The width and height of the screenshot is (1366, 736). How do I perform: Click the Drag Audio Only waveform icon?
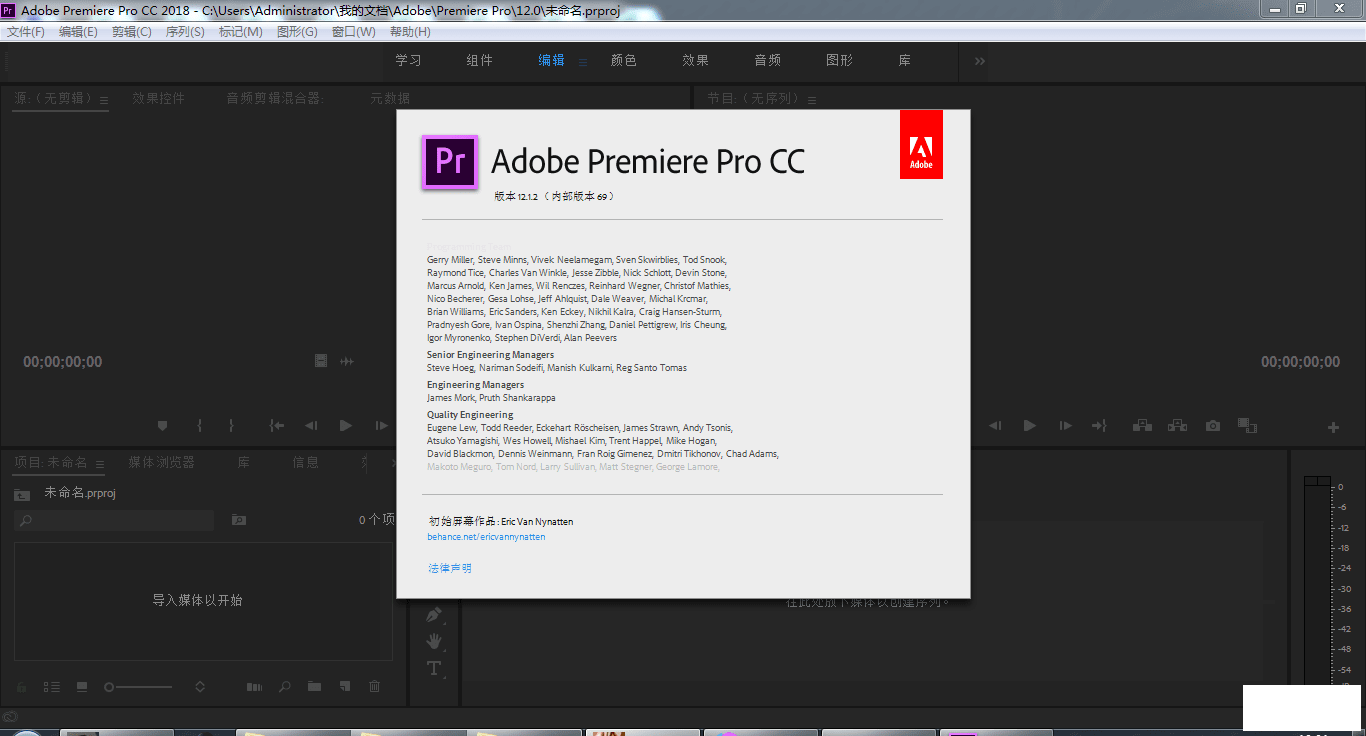coord(347,361)
